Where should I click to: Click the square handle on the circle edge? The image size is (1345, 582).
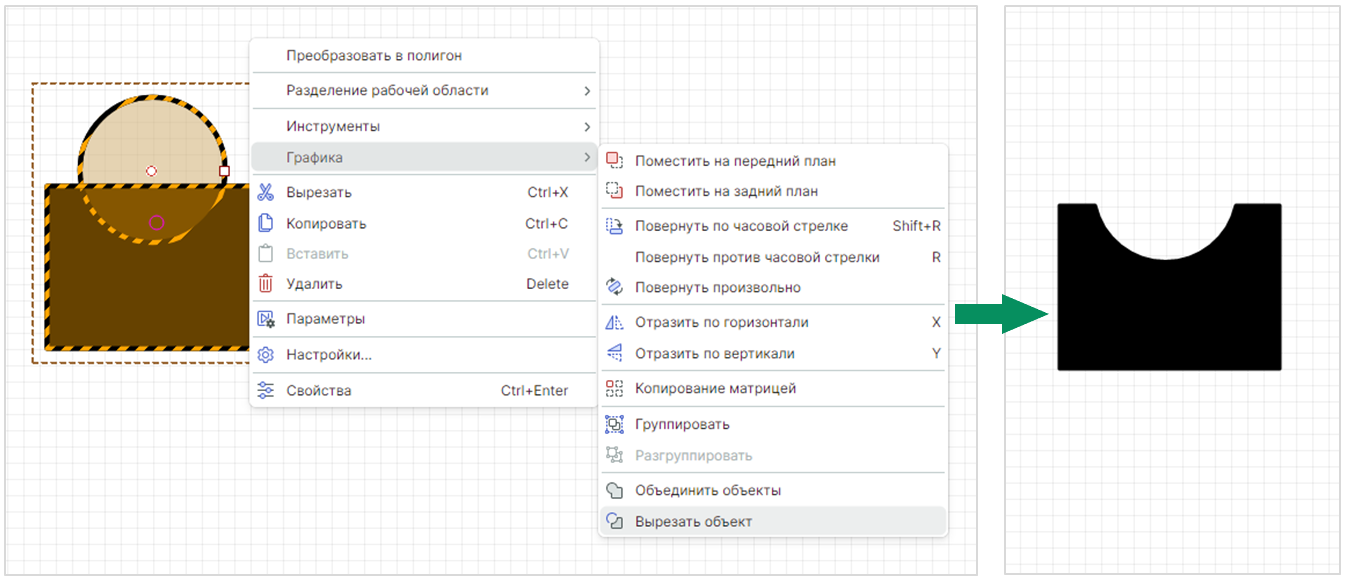pyautogui.click(x=224, y=171)
